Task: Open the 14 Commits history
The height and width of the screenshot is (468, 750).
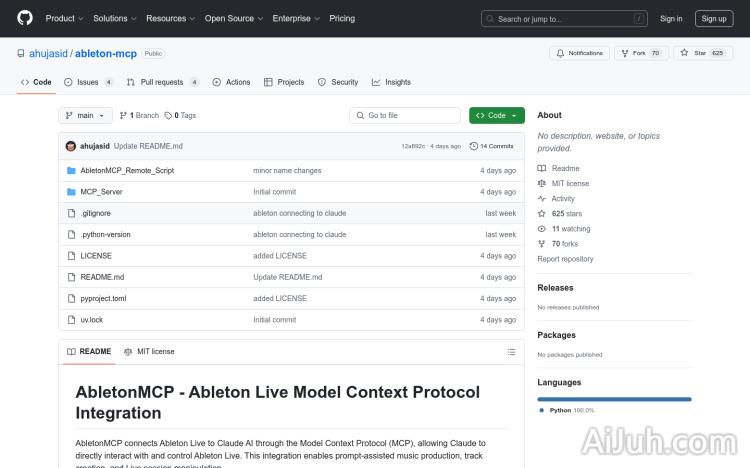Action: coord(496,146)
